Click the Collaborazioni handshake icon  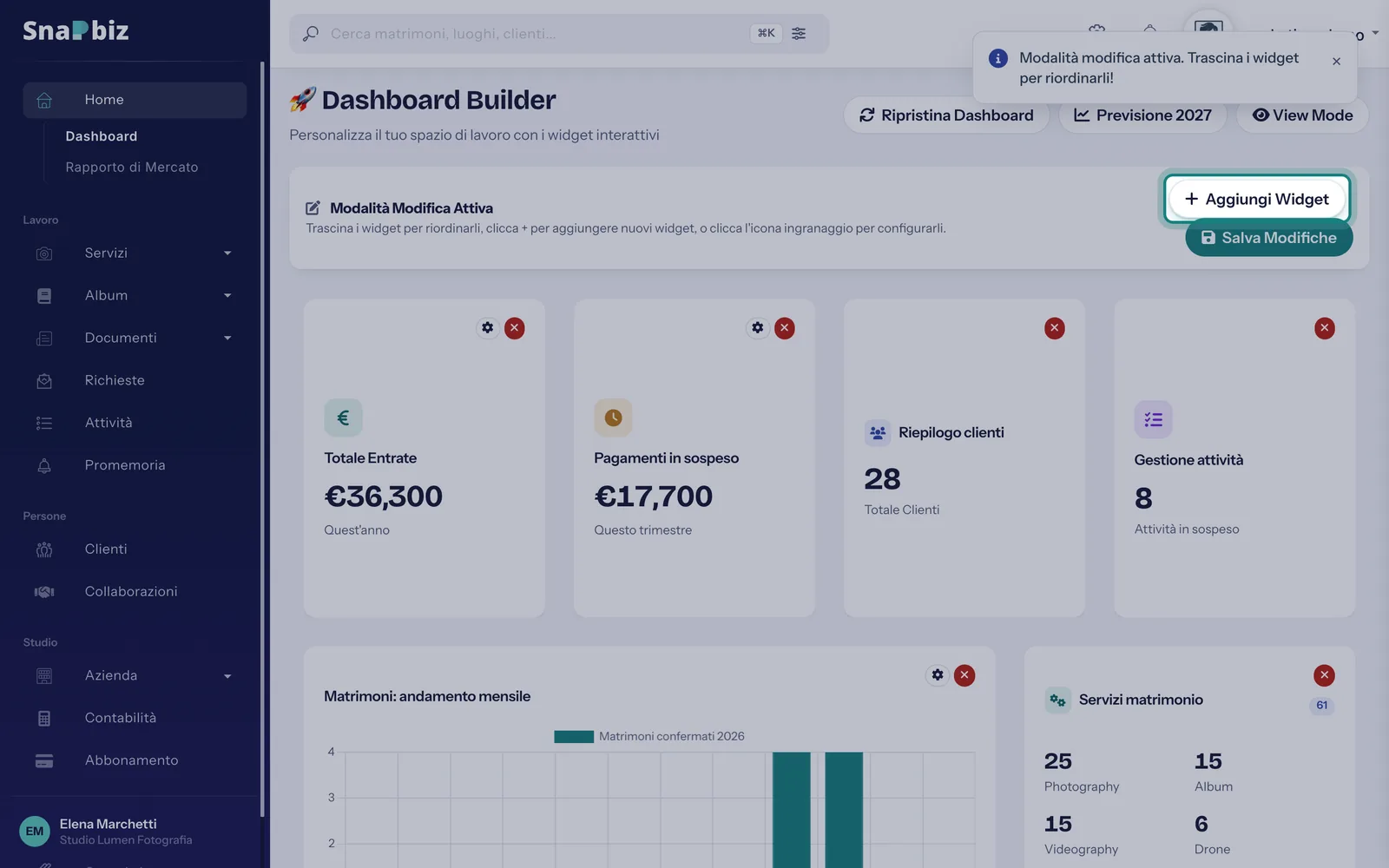(x=44, y=592)
